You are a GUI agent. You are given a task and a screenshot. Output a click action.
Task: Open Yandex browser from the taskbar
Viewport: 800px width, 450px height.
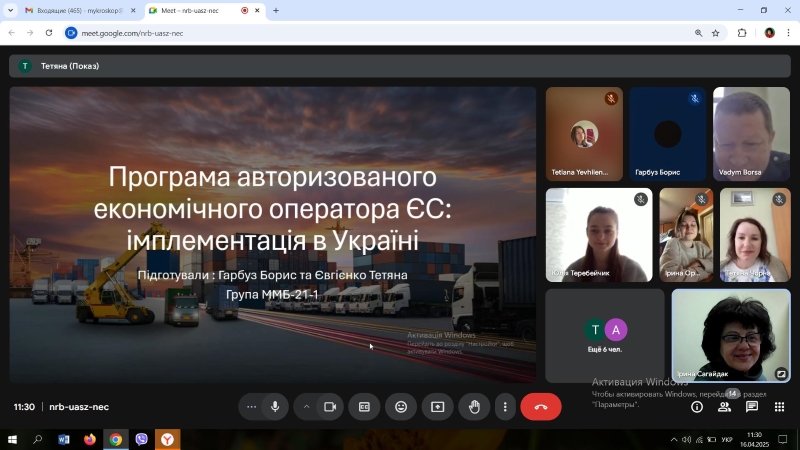[167, 439]
